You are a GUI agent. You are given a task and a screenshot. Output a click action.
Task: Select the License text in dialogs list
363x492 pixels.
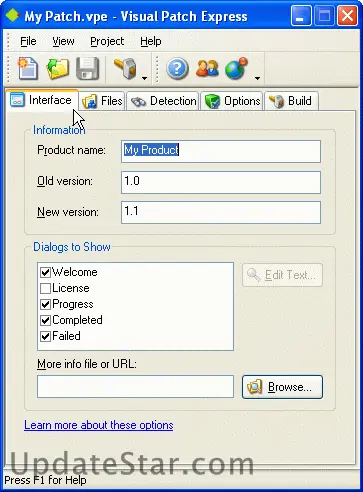[x=71, y=288]
